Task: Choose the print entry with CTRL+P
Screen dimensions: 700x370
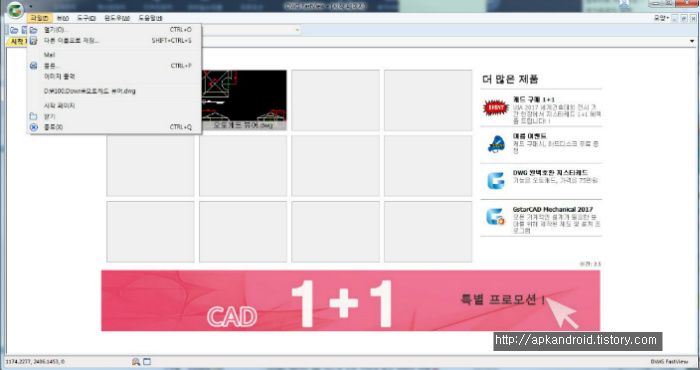Action: 114,66
